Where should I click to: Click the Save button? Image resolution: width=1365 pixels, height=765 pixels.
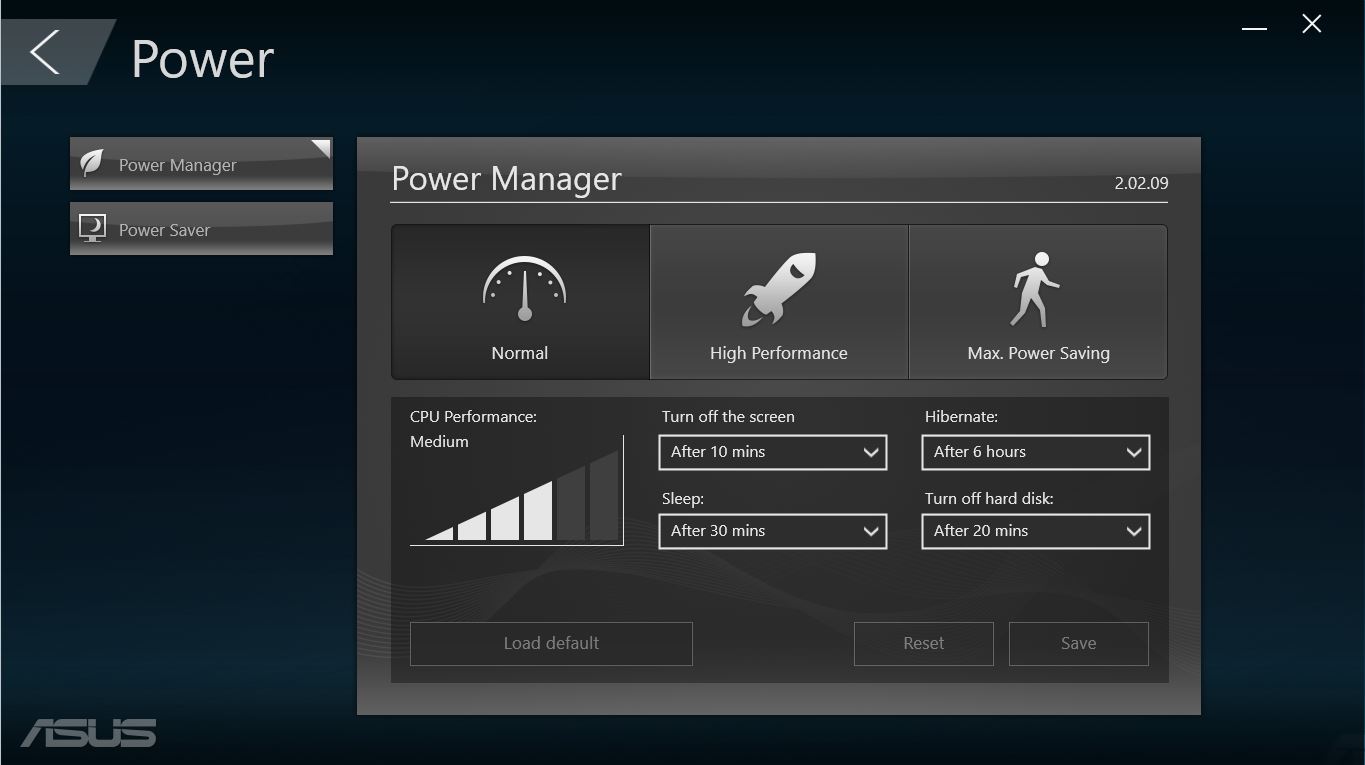coord(1078,643)
